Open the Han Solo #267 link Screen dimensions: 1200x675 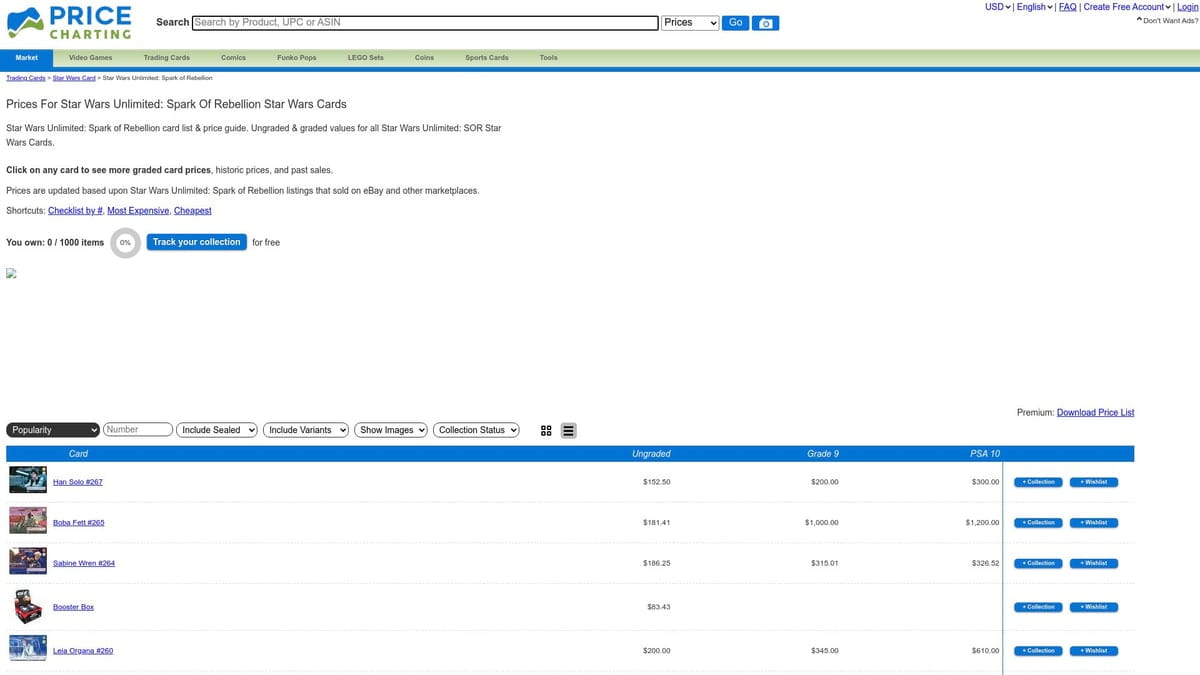point(77,482)
